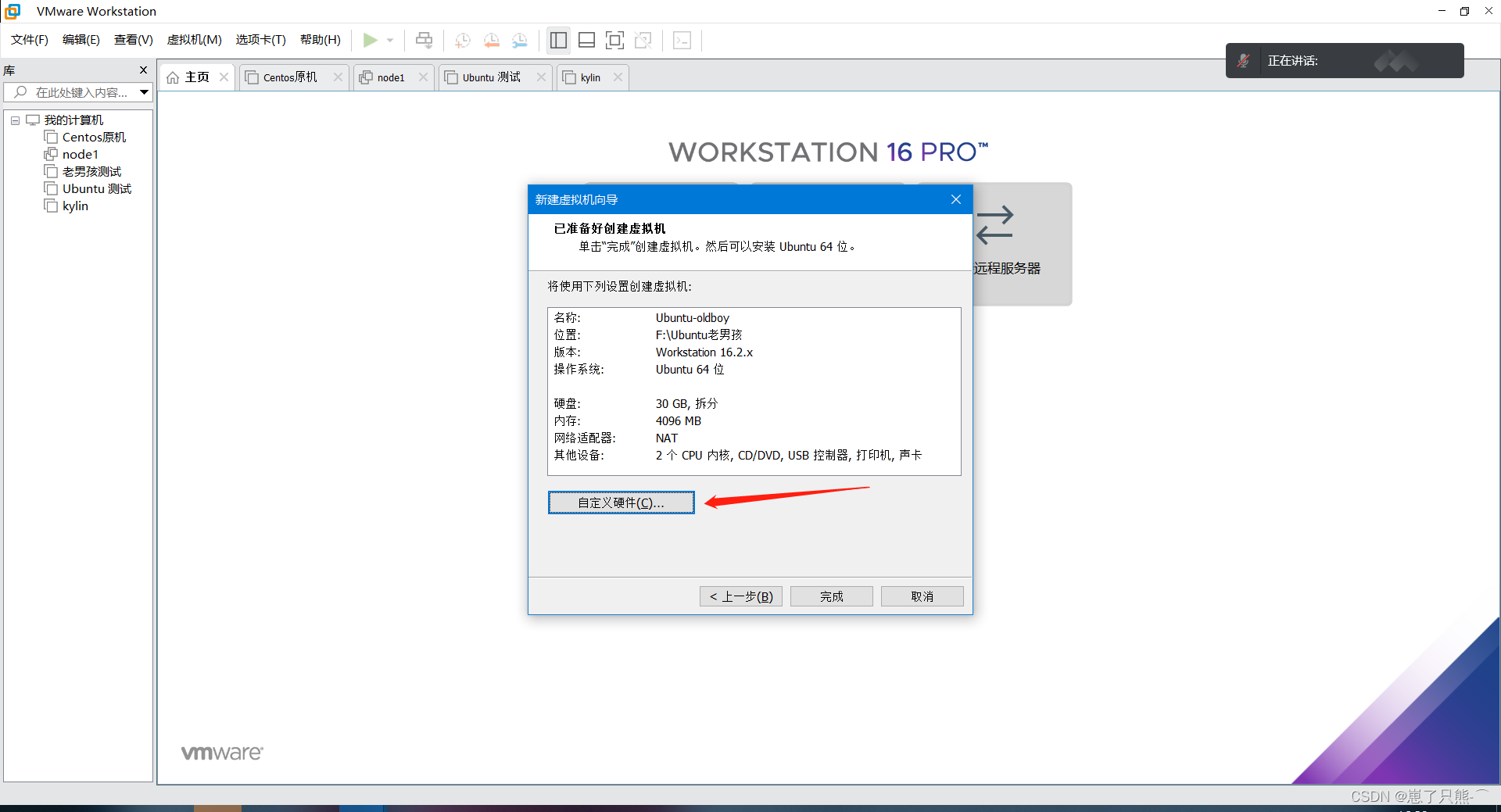Select node1 in the library tree
This screenshot has height=812, width=1501.
click(81, 154)
